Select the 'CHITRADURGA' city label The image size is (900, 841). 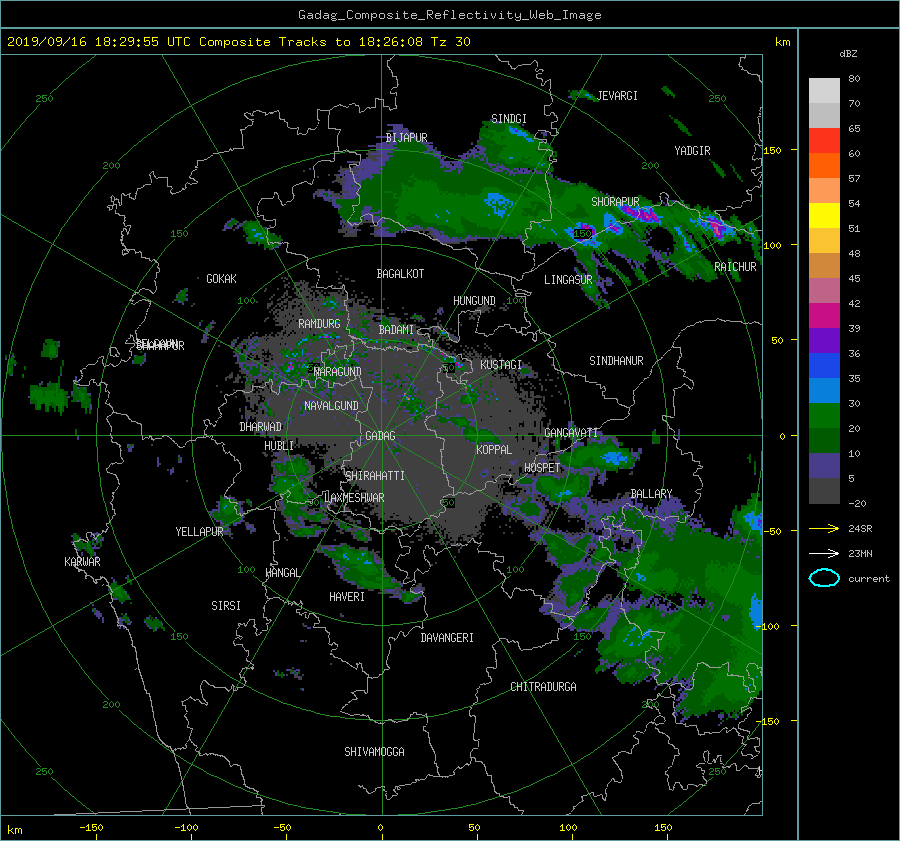point(544,687)
